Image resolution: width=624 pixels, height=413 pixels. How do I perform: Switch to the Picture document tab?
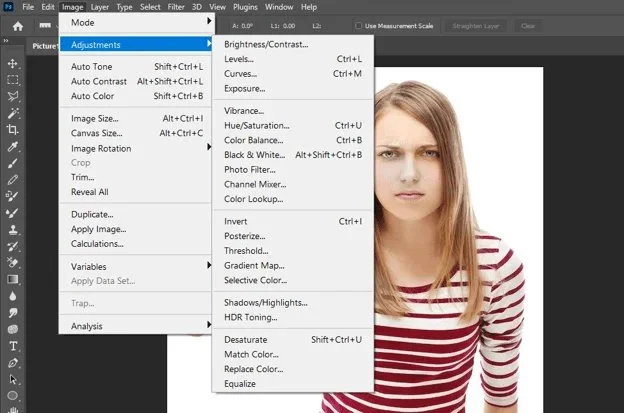(x=44, y=46)
